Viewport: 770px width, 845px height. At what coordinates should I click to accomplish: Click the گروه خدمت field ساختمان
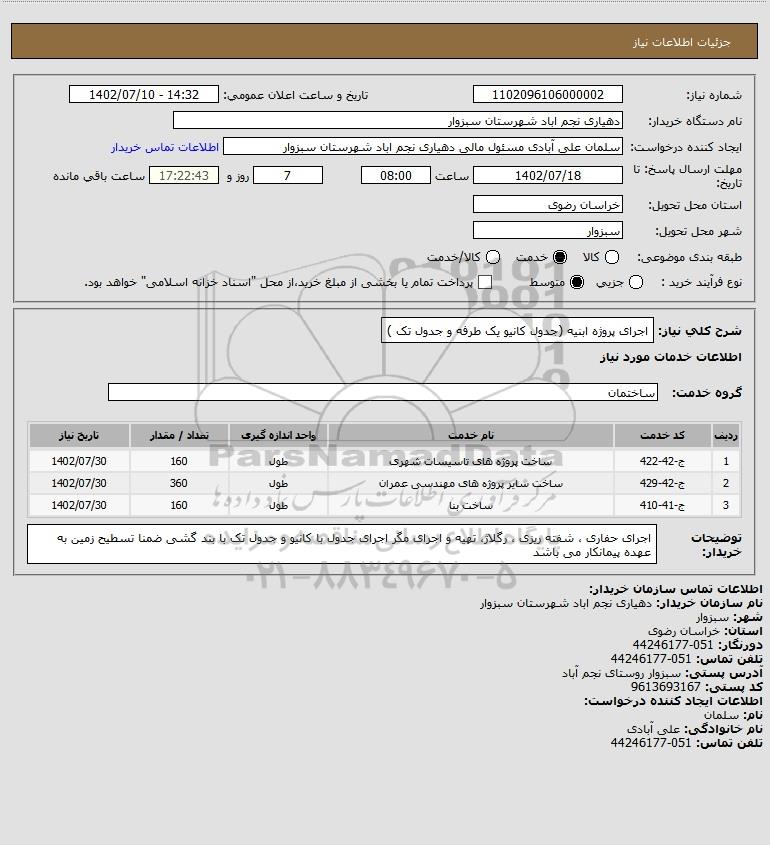click(x=383, y=392)
